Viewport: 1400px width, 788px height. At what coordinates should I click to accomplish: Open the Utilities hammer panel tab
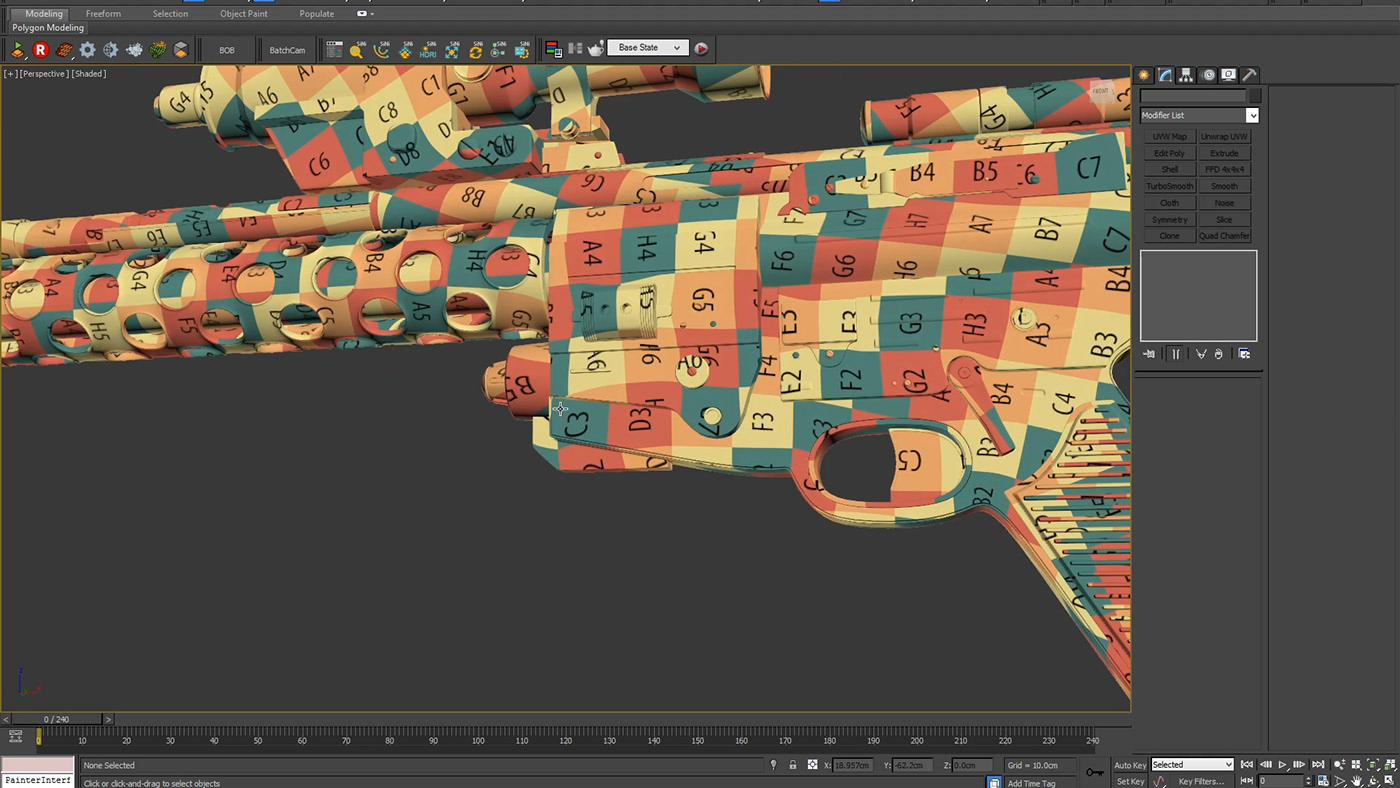(1249, 75)
